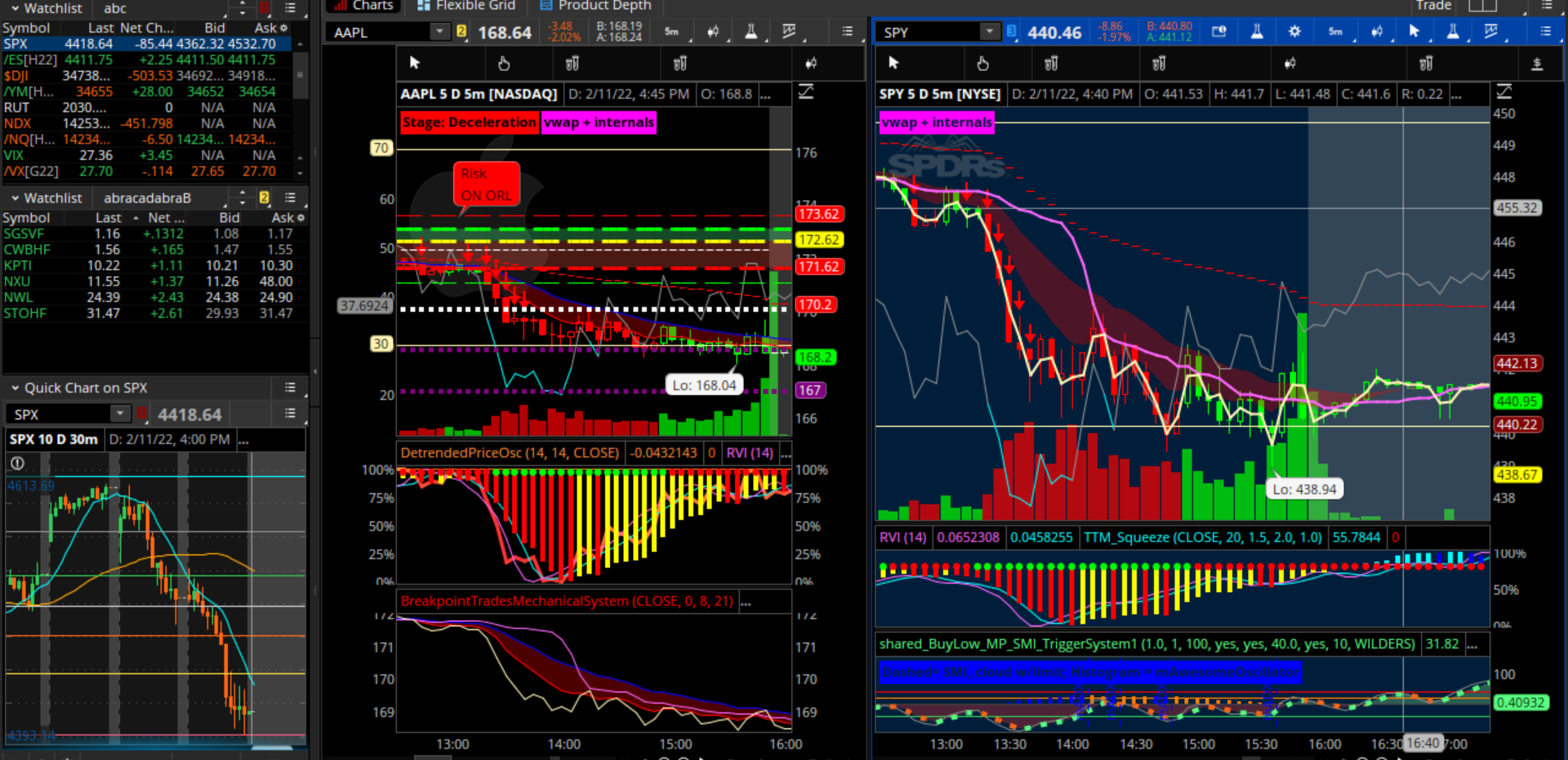Screen dimensions: 1568x760
Task: Click SPY symbol input field
Action: click(929, 32)
